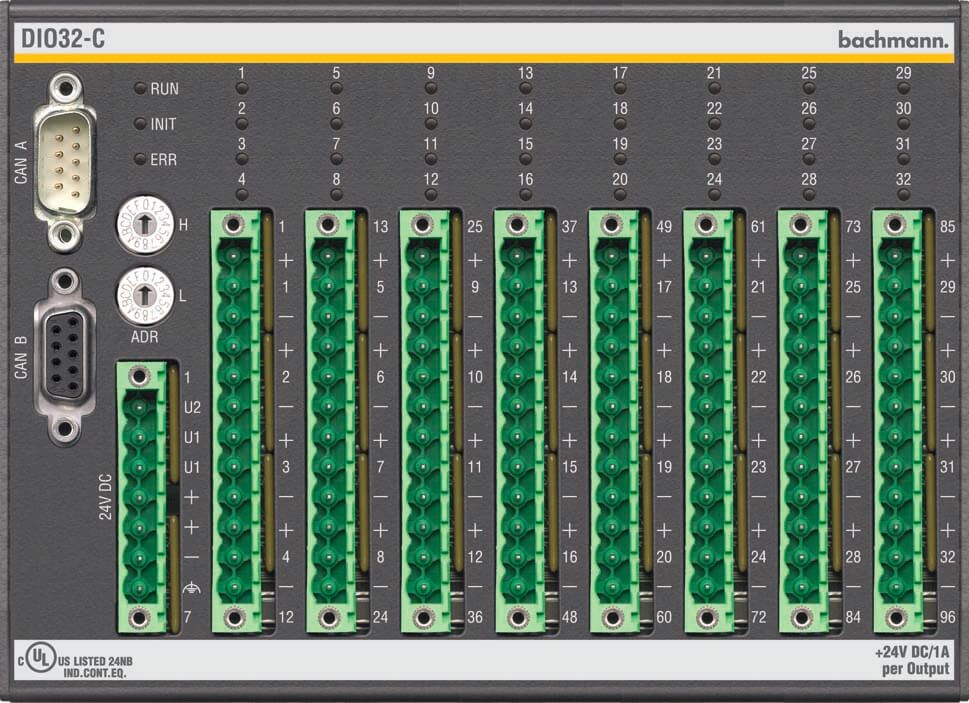Click pin number 96 label

point(947,617)
